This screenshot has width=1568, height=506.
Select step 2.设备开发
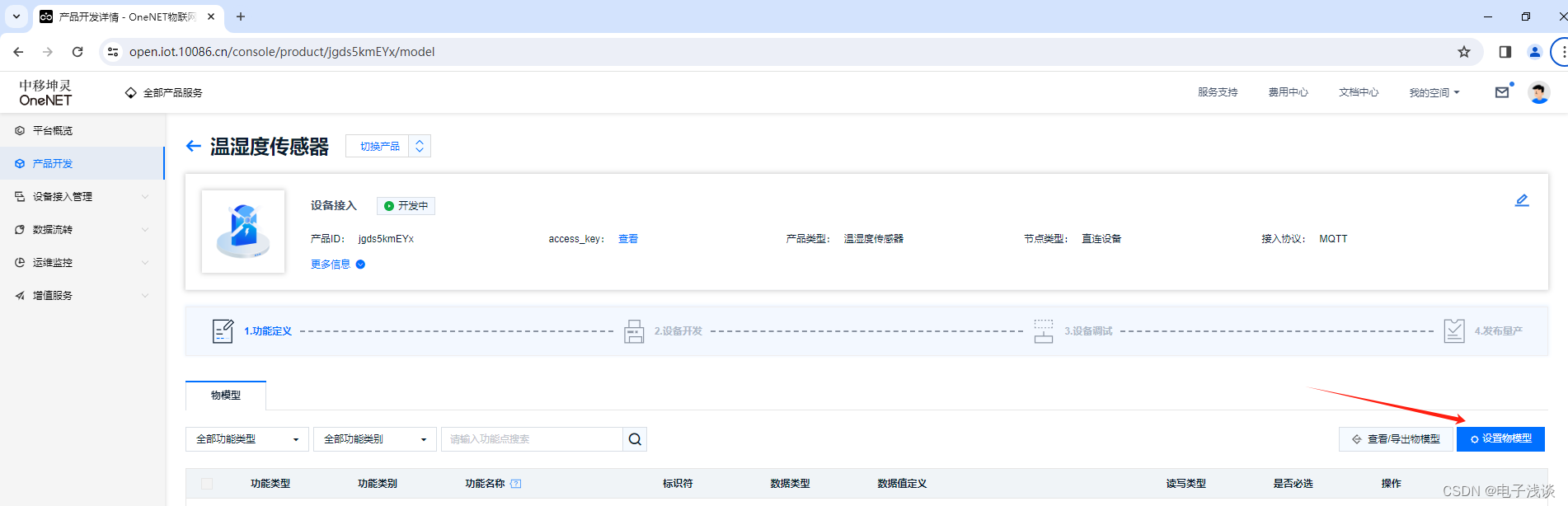coord(678,331)
